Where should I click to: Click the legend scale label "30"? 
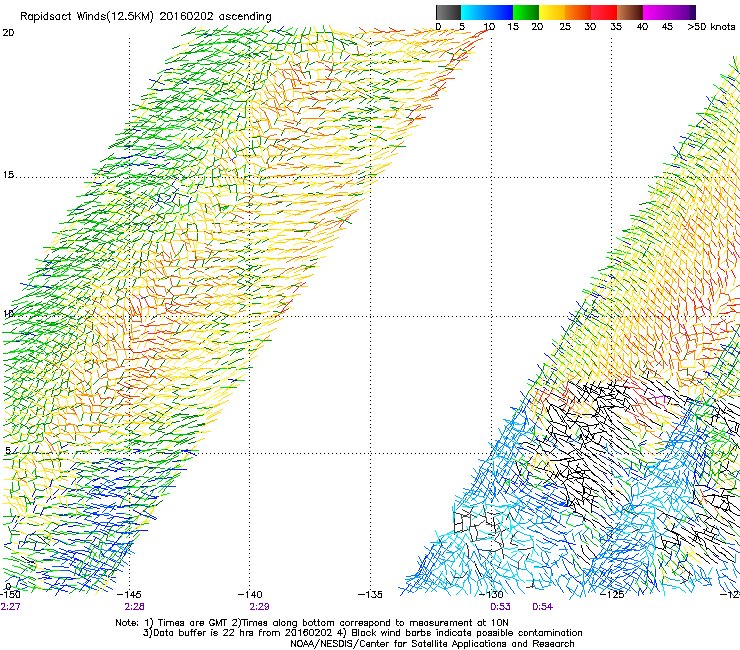tap(590, 27)
